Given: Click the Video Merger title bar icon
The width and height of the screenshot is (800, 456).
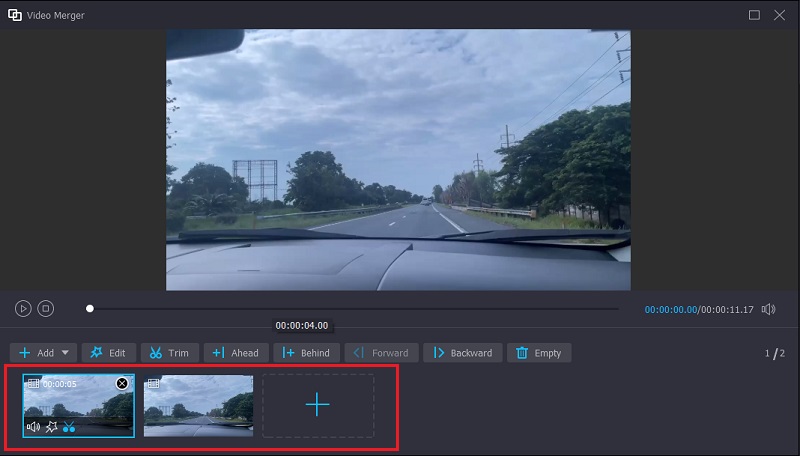Looking at the screenshot, I should click(x=15, y=15).
